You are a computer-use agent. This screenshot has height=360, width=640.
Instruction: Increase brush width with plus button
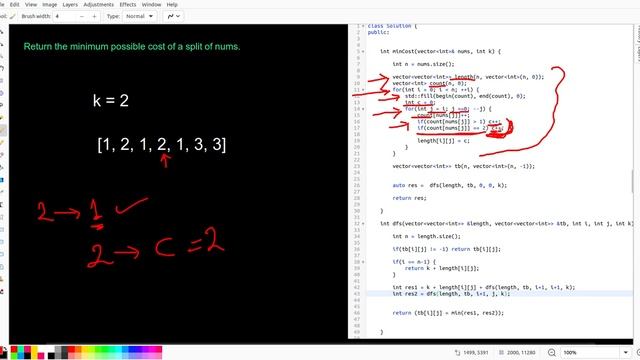94,16
